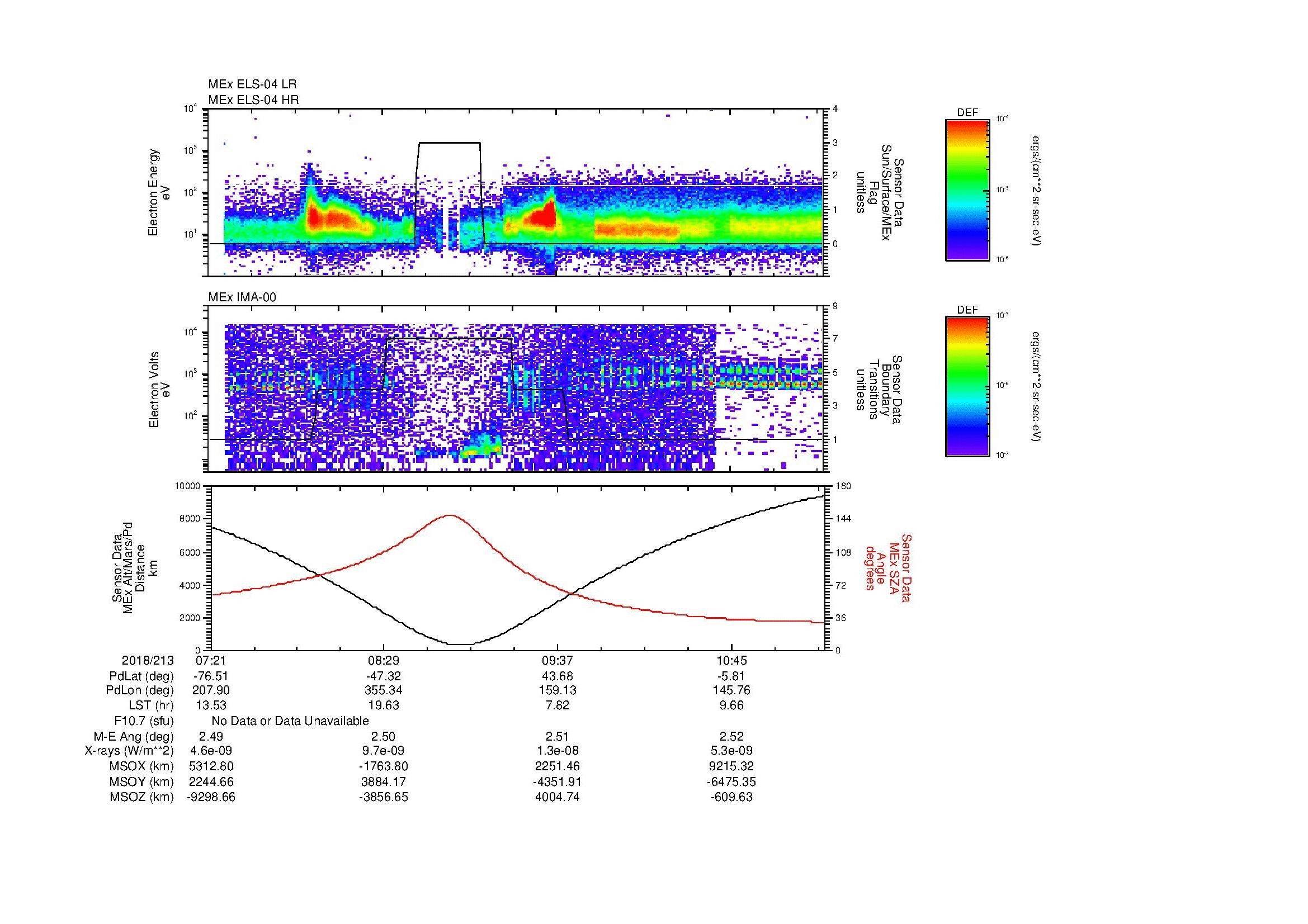The height and width of the screenshot is (924, 1308).
Task: Click the 'MSOX (km)' row label
Action: click(x=142, y=766)
